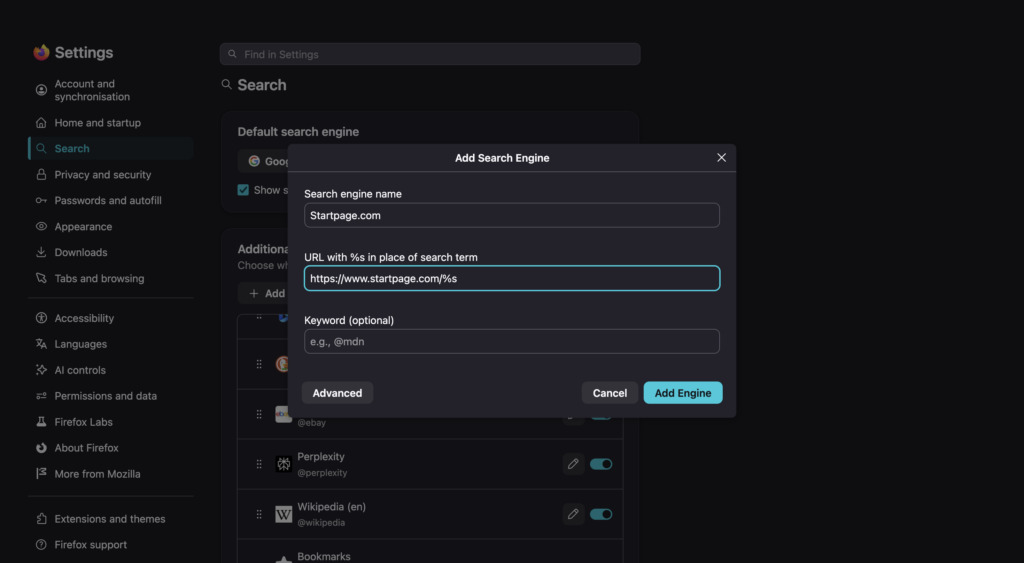Edit the Perplexity search engine with the pencil icon
The width and height of the screenshot is (1024, 563).
(x=573, y=464)
